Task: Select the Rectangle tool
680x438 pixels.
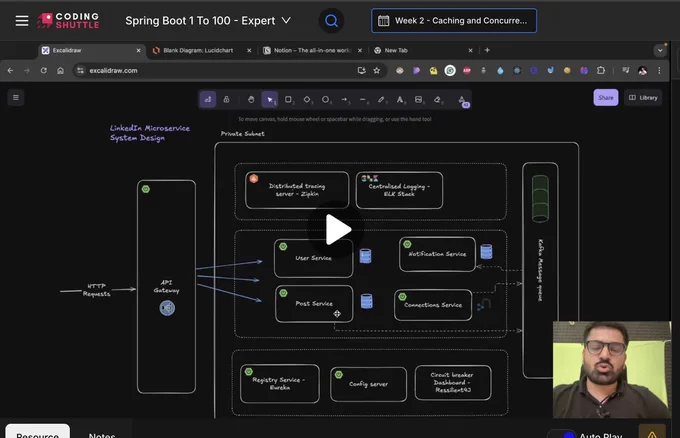Action: coord(288,100)
